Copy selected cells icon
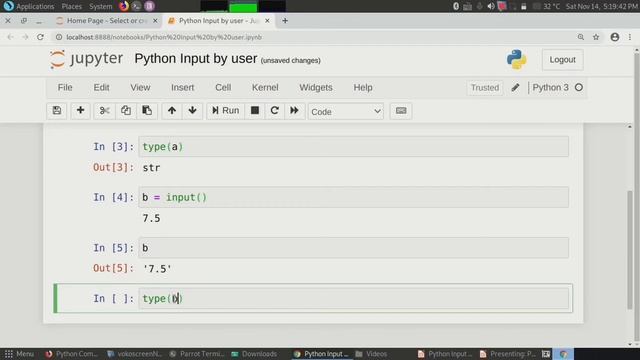The width and height of the screenshot is (640, 360). pyautogui.click(x=126, y=111)
